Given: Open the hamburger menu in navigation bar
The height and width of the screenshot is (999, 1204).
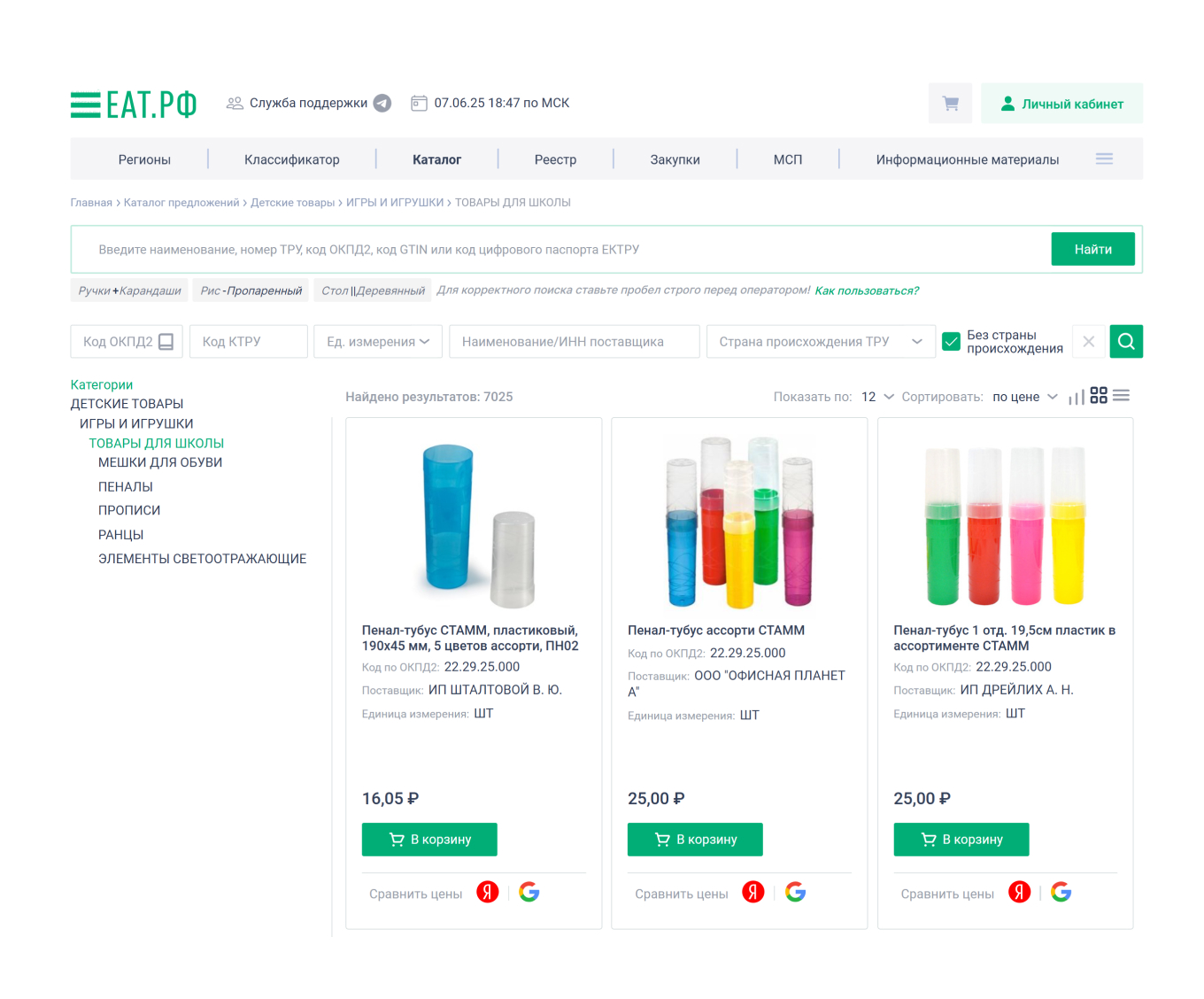Looking at the screenshot, I should [1104, 159].
